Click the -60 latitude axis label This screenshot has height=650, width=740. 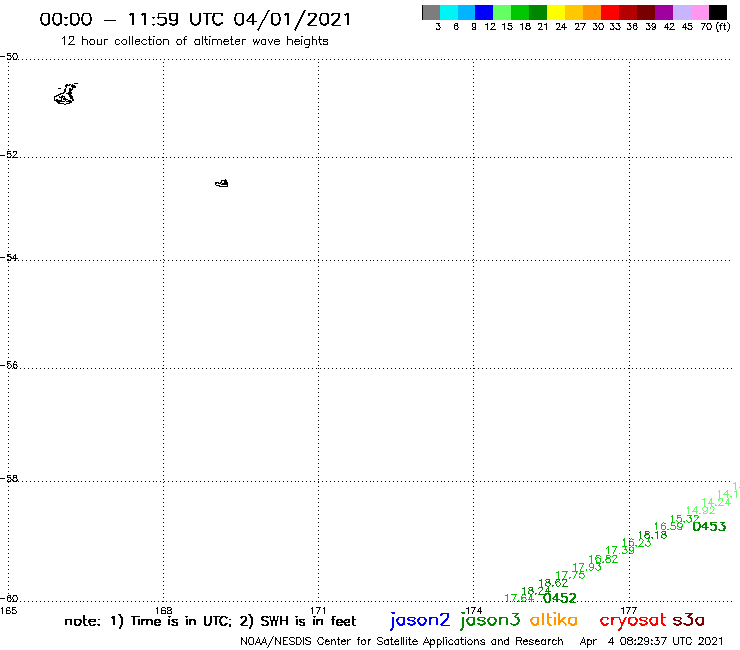click(9, 599)
